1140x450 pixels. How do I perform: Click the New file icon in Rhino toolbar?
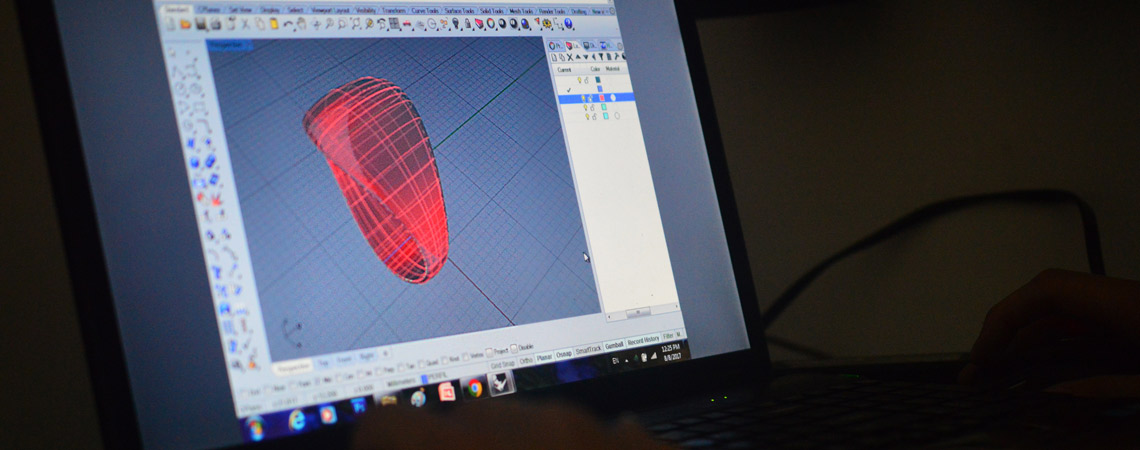170,24
